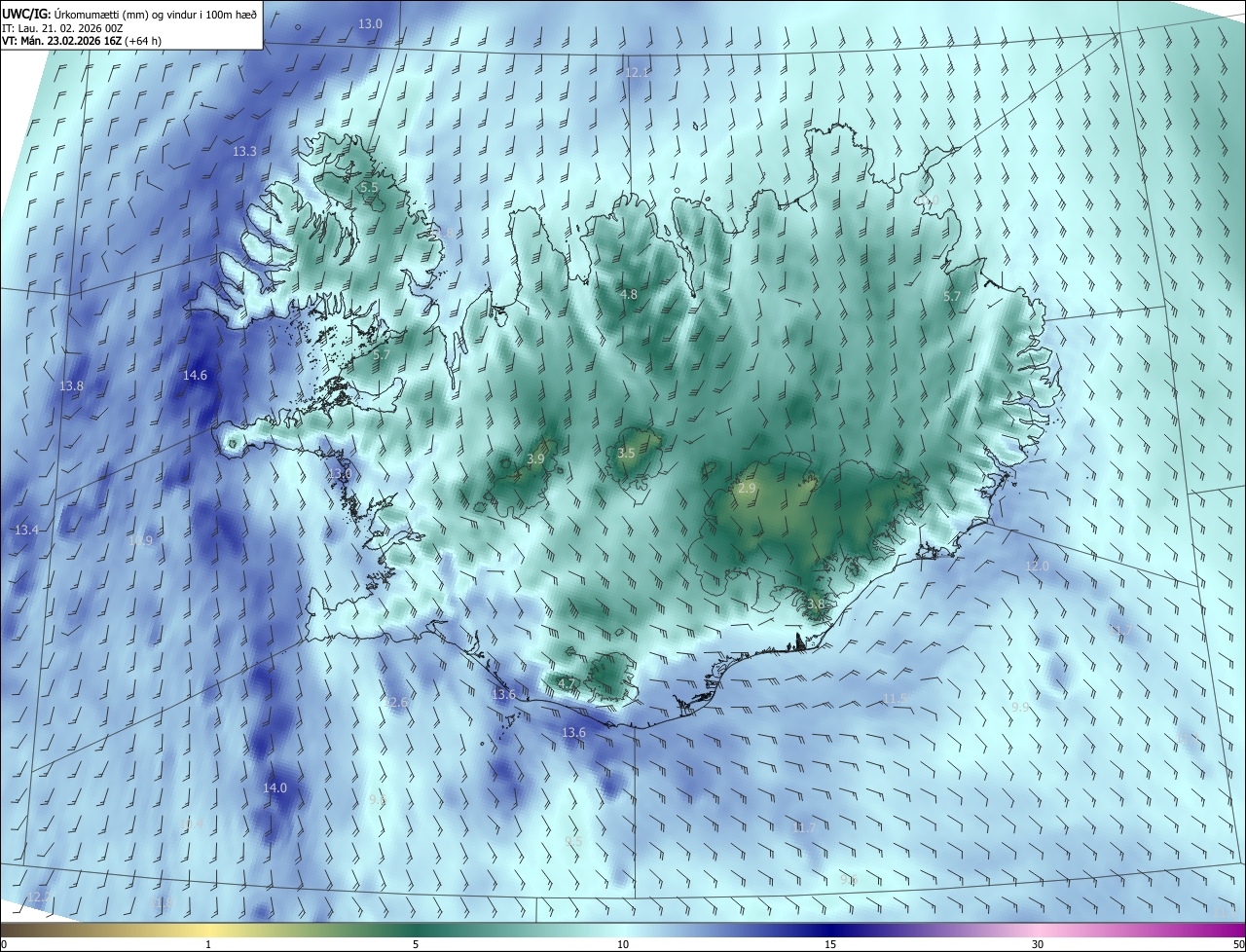This screenshot has width=1246, height=952.
Task: Click the initial time line 'IT: Lau. 21. 02. 2026 00Z'
Action: pyautogui.click(x=61, y=28)
